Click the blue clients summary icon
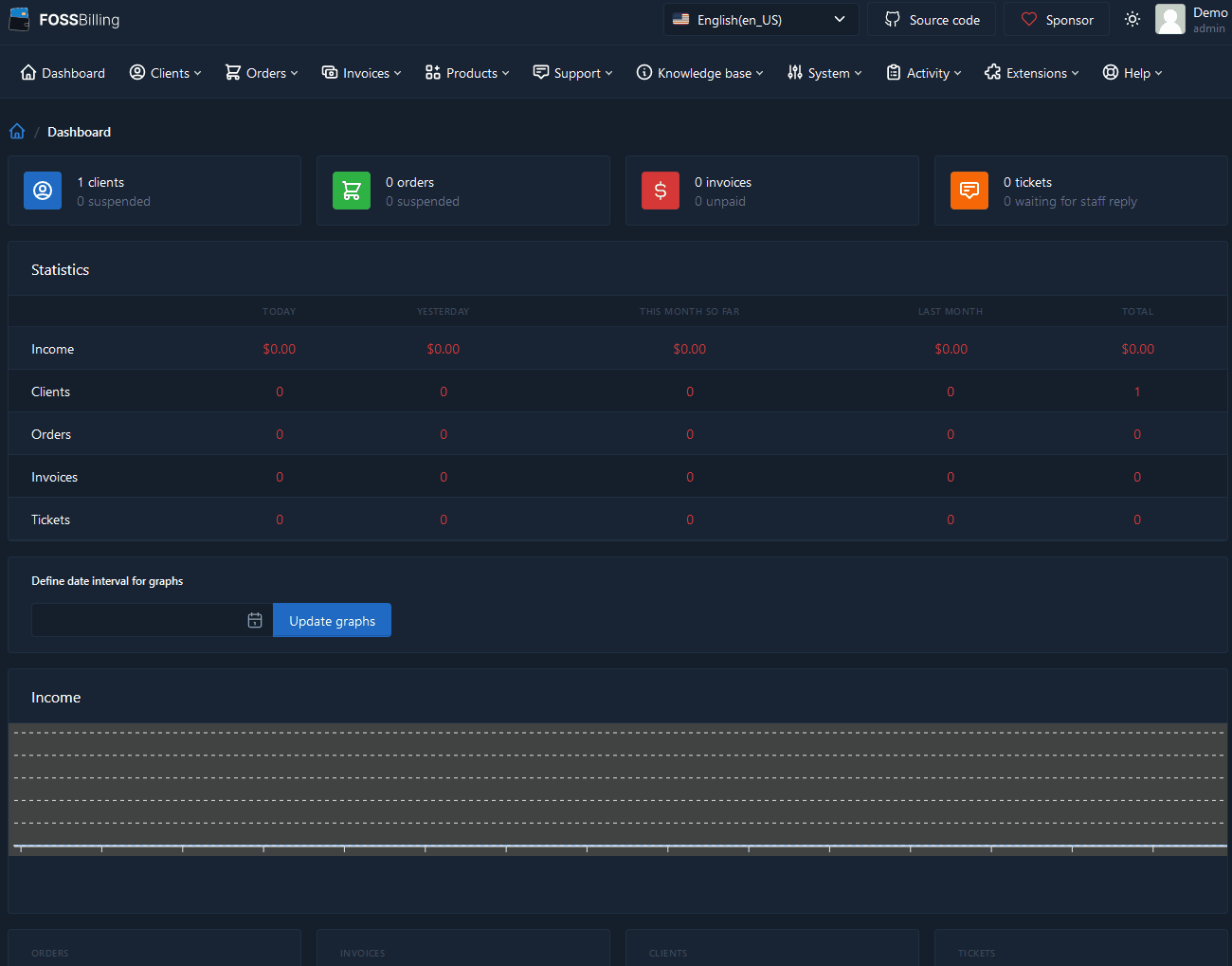Screen dimensions: 1232x966 tap(43, 191)
